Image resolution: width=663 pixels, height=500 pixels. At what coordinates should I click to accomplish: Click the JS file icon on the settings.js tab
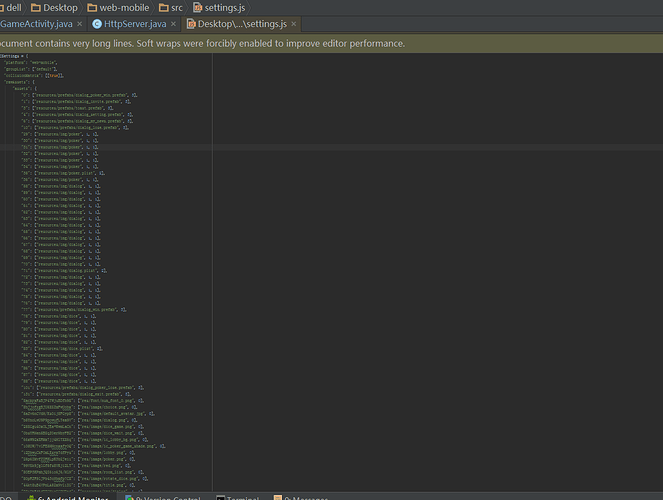[191, 24]
